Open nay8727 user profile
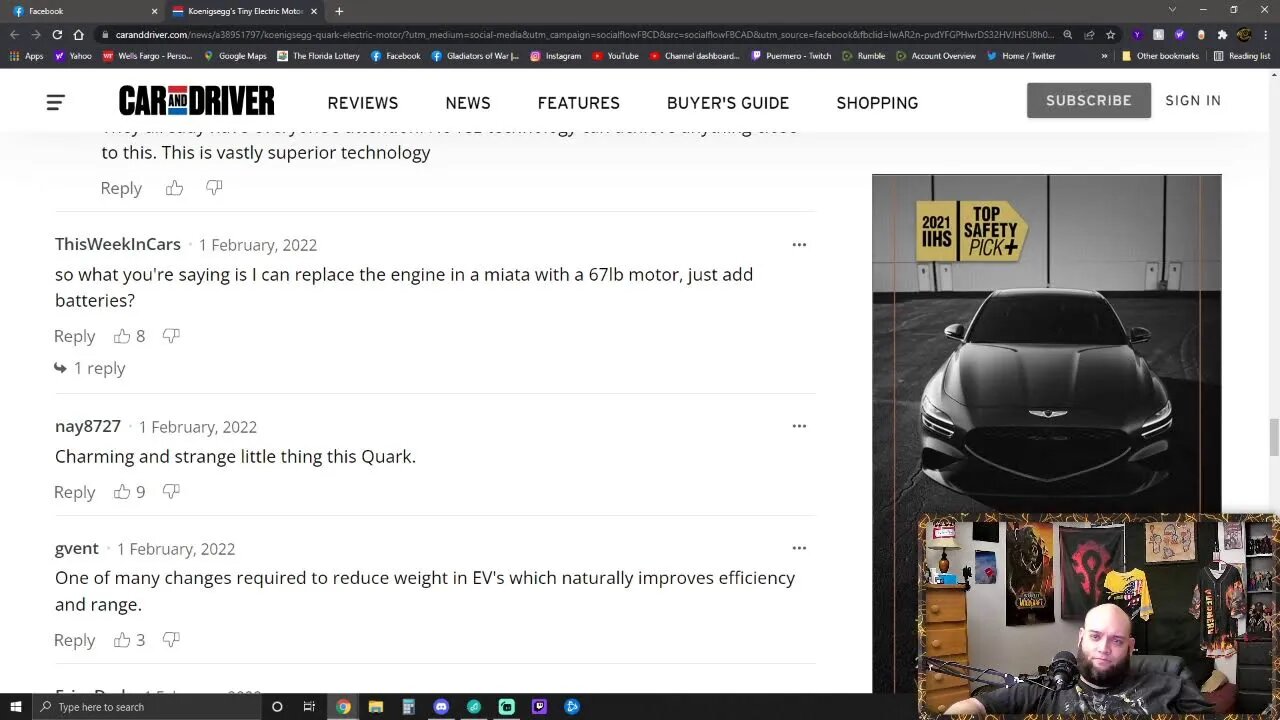Screen dimensions: 1280x720 88,426
